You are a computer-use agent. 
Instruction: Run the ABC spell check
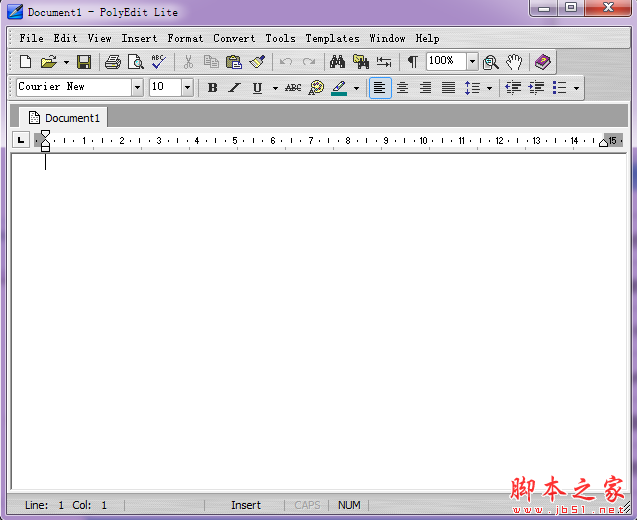(158, 62)
